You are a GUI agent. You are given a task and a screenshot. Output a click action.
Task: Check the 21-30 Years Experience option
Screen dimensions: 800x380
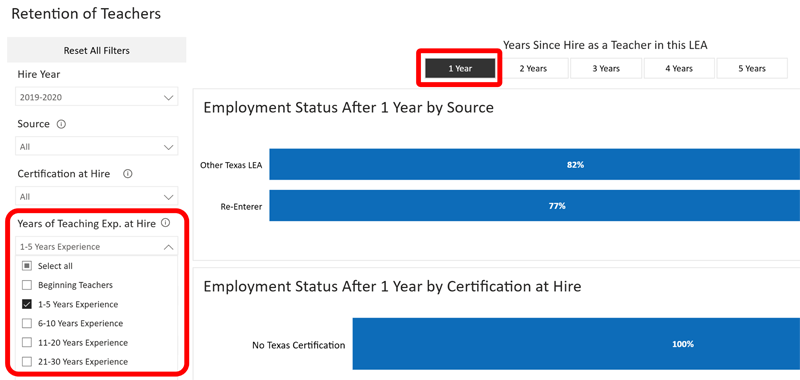click(x=27, y=362)
